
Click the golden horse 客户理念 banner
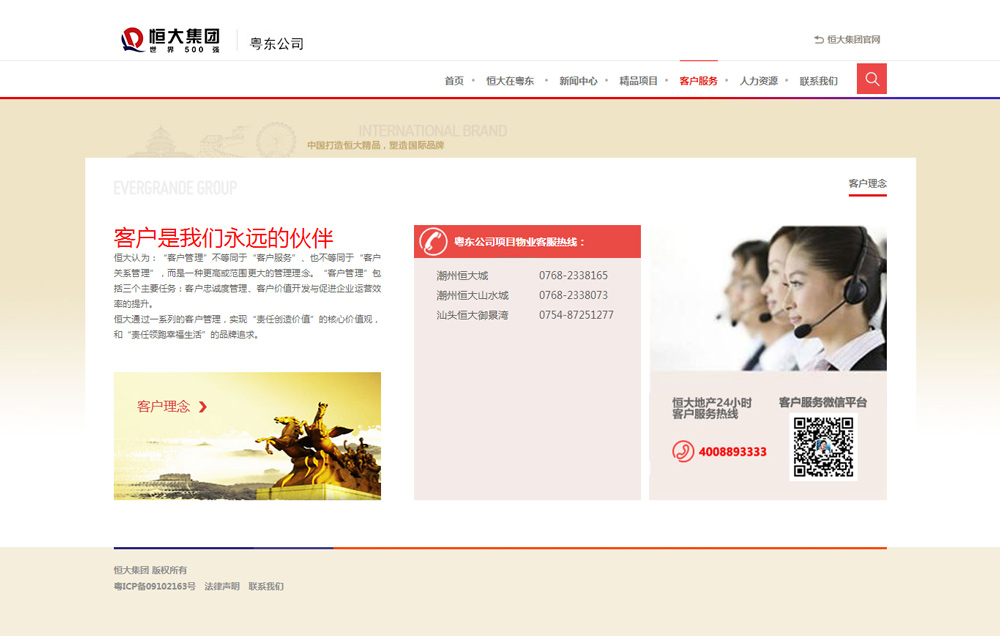pyautogui.click(x=247, y=436)
